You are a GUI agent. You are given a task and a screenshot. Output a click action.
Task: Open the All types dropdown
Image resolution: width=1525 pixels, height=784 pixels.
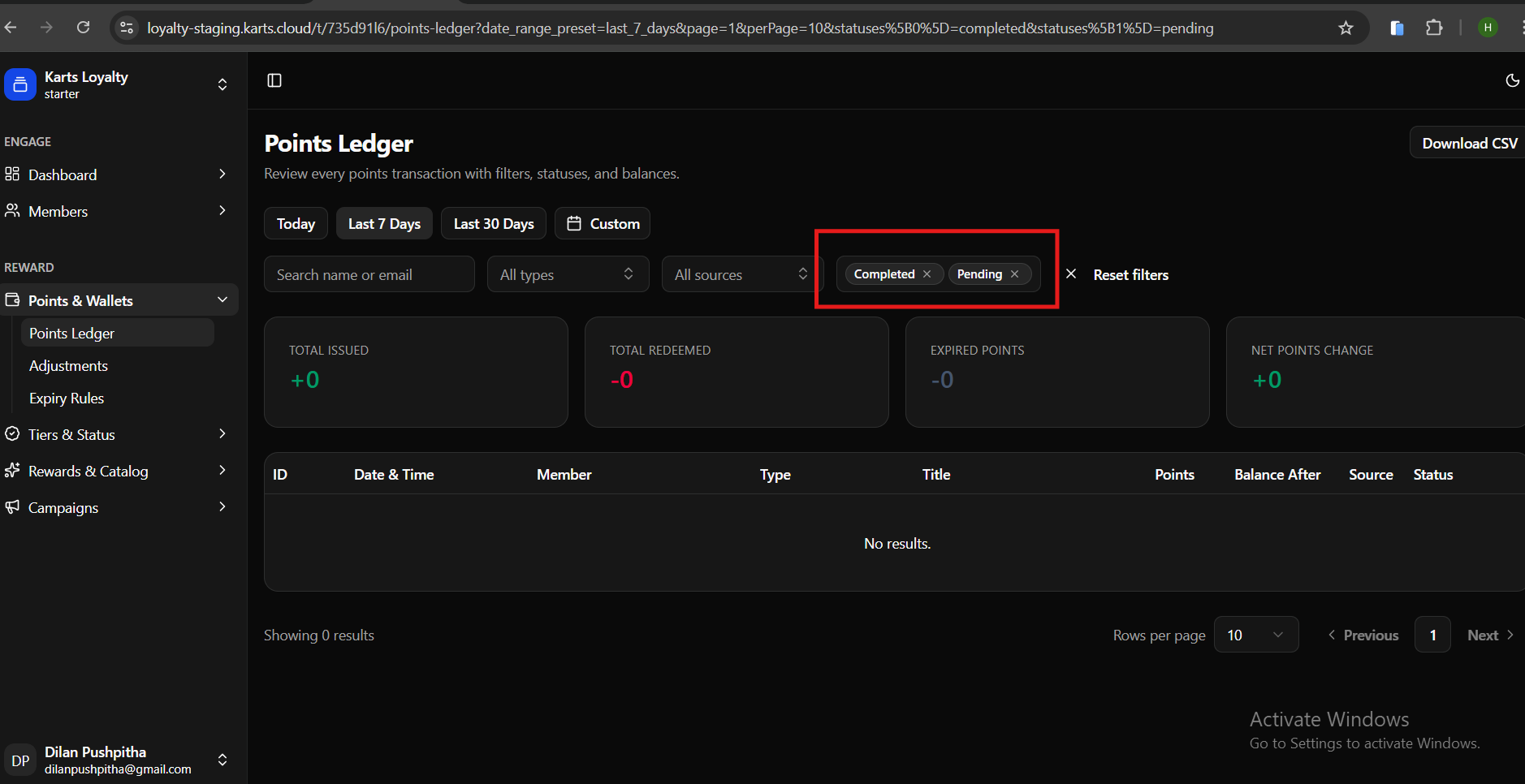pyautogui.click(x=568, y=274)
